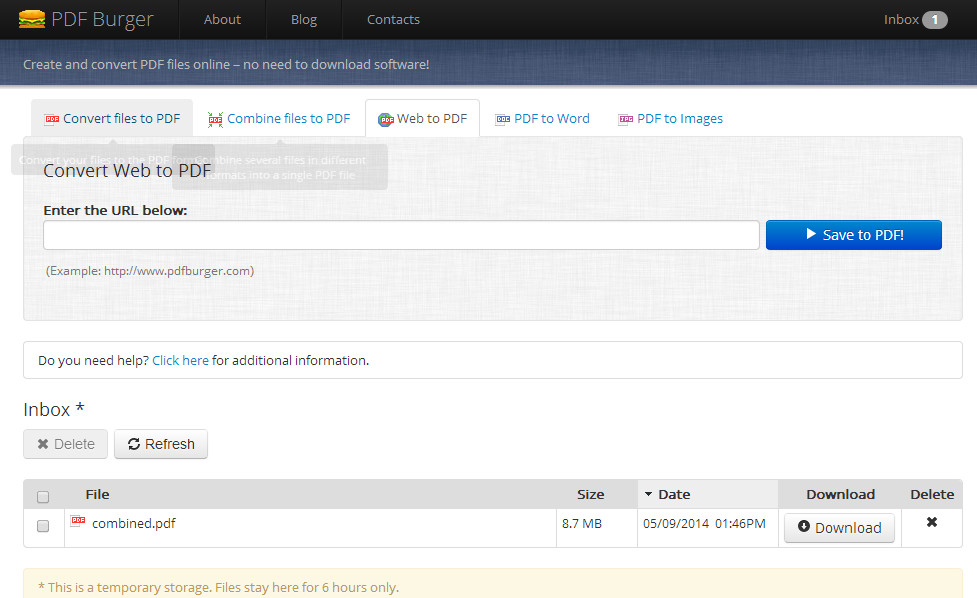Click the Inbox * section heading
This screenshot has width=977, height=598.
click(x=54, y=409)
